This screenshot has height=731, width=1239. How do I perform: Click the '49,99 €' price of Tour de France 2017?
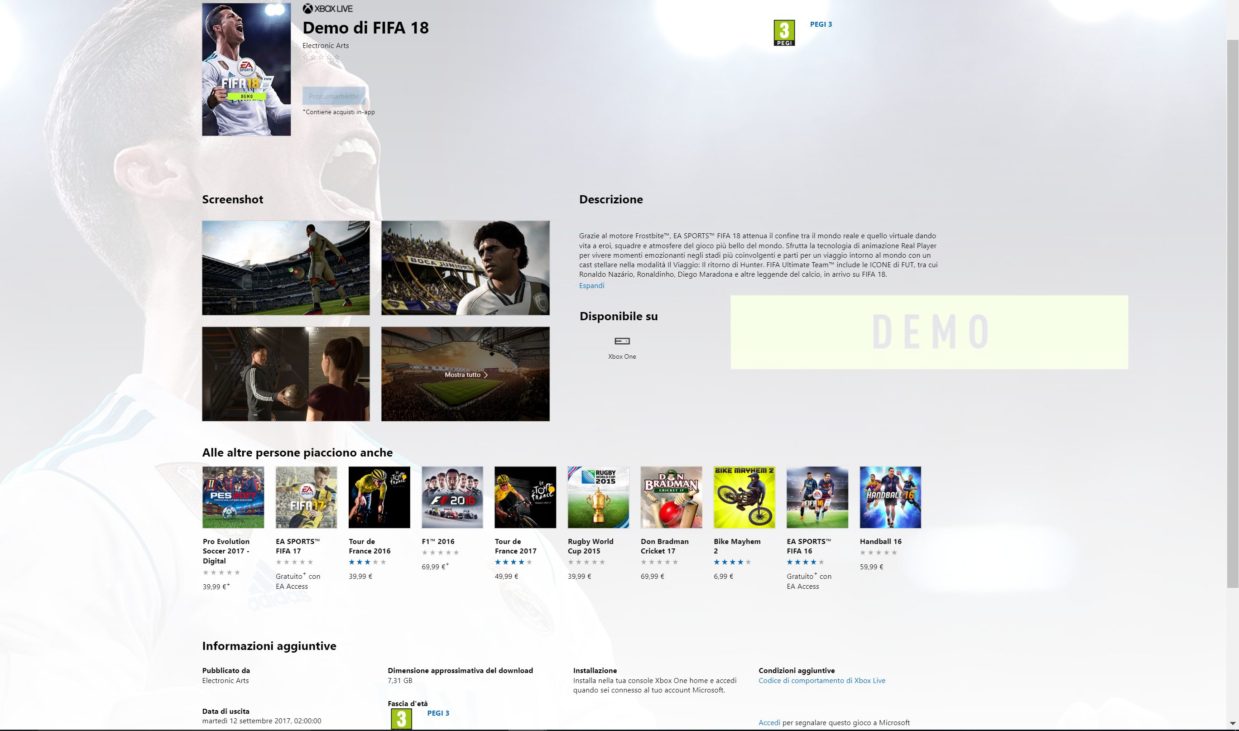(x=506, y=576)
